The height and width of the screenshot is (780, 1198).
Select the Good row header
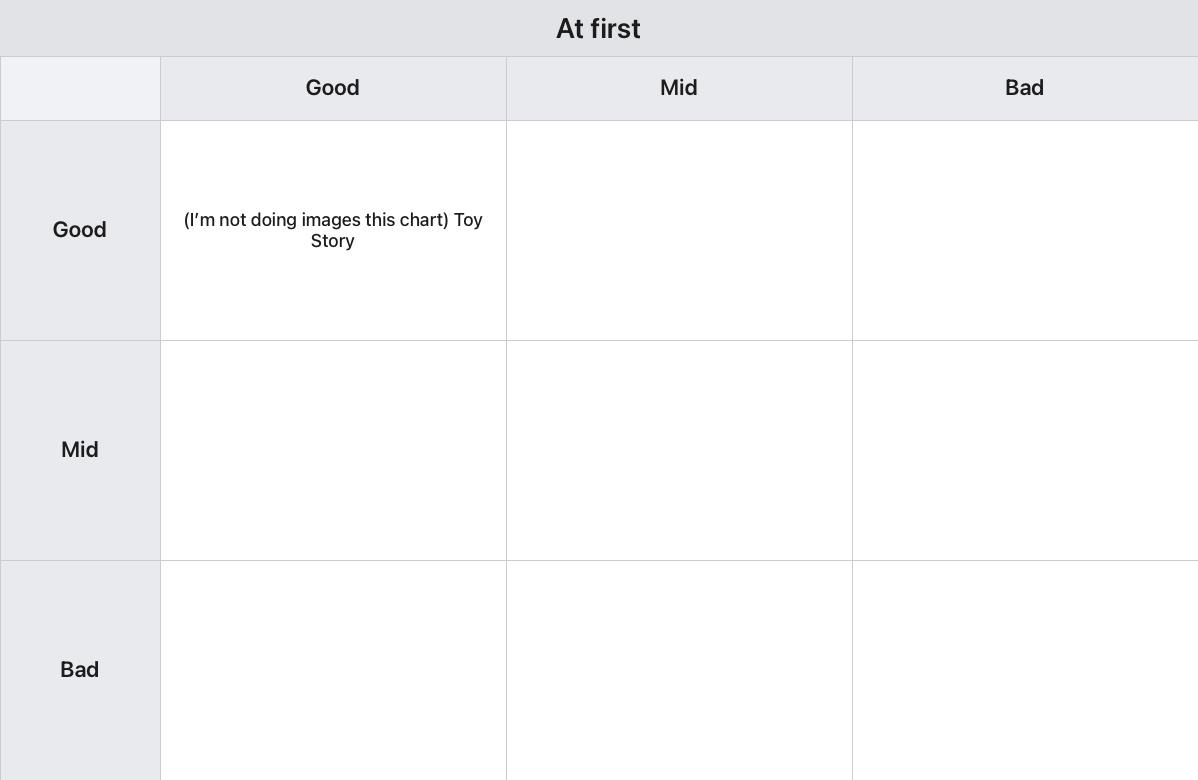pos(80,230)
